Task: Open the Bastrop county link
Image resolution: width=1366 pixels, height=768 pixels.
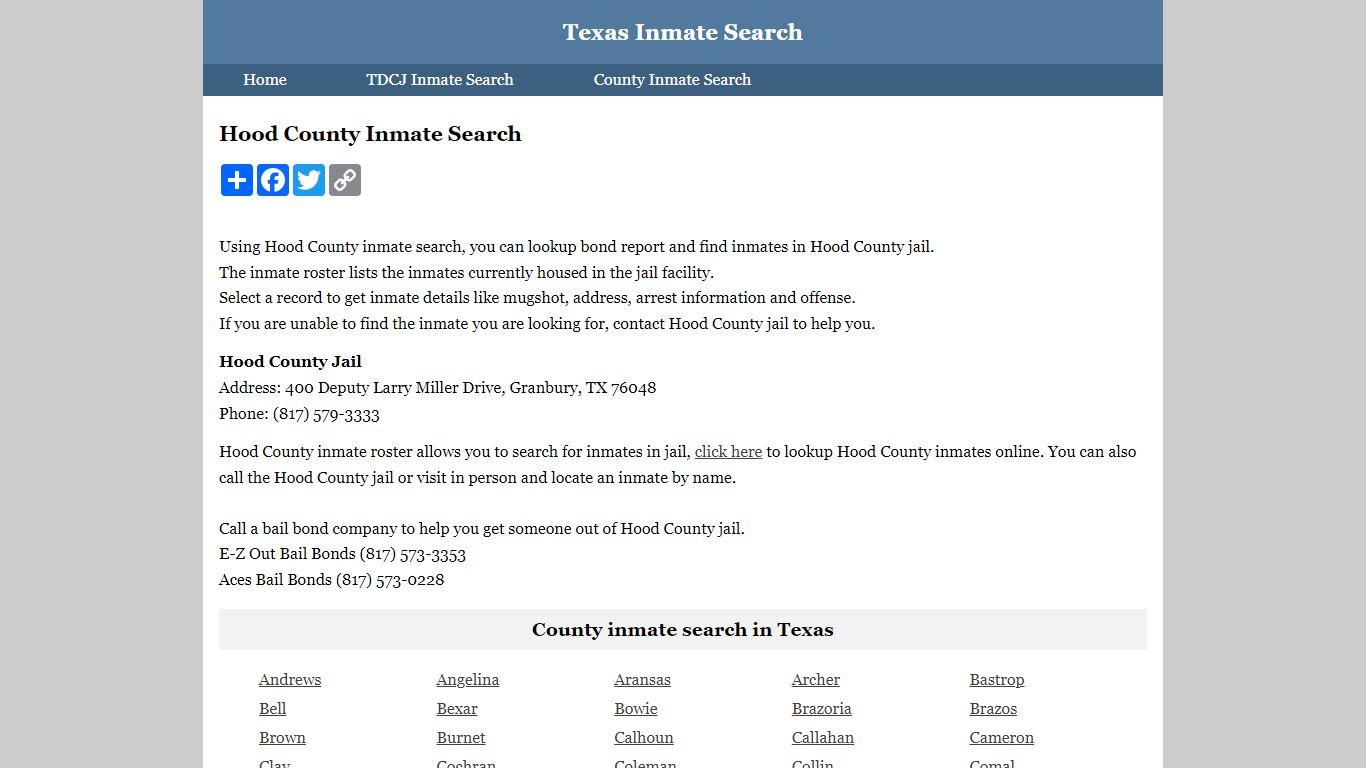Action: (x=996, y=679)
